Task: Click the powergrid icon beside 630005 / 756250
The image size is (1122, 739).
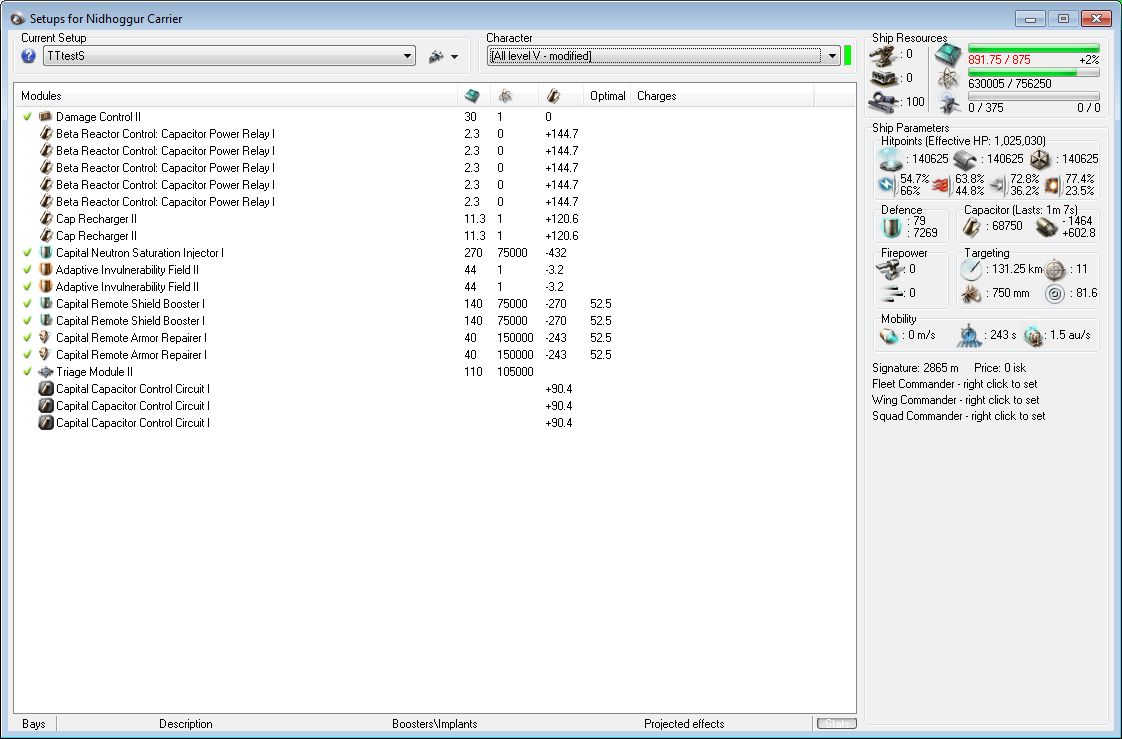Action: (948, 79)
